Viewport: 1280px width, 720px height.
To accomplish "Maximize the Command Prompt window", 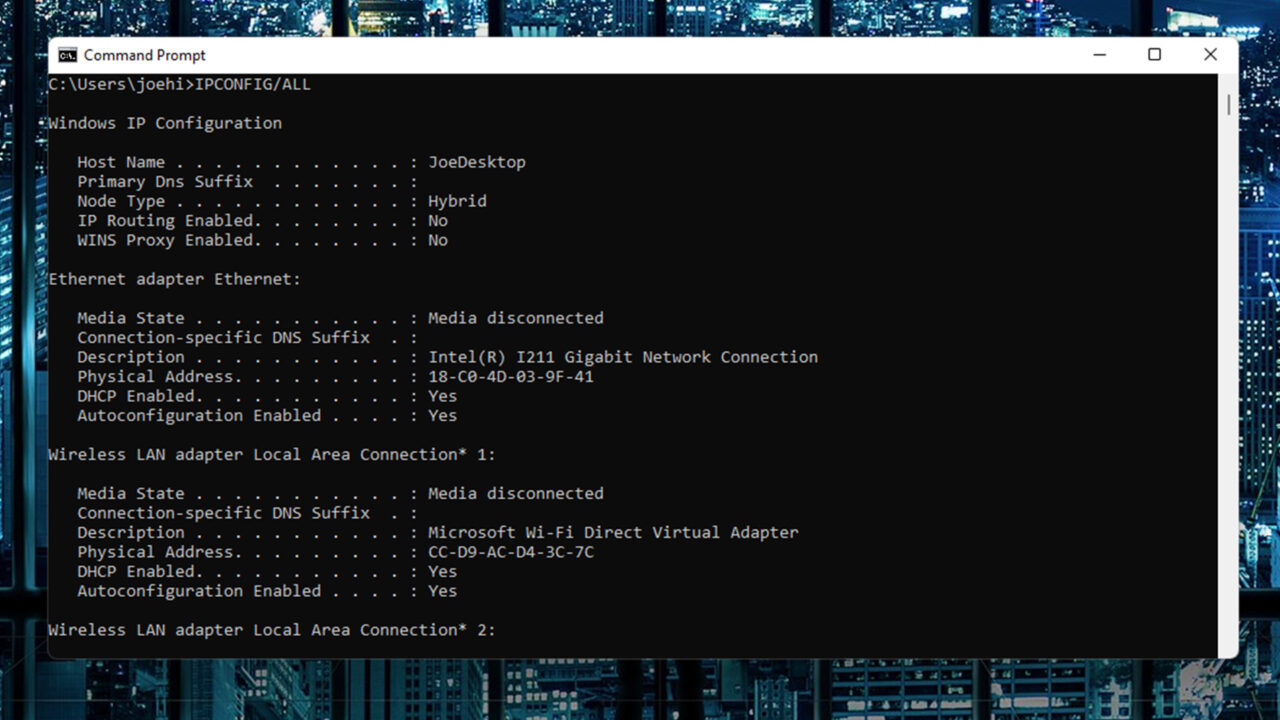I will pyautogui.click(x=1154, y=55).
